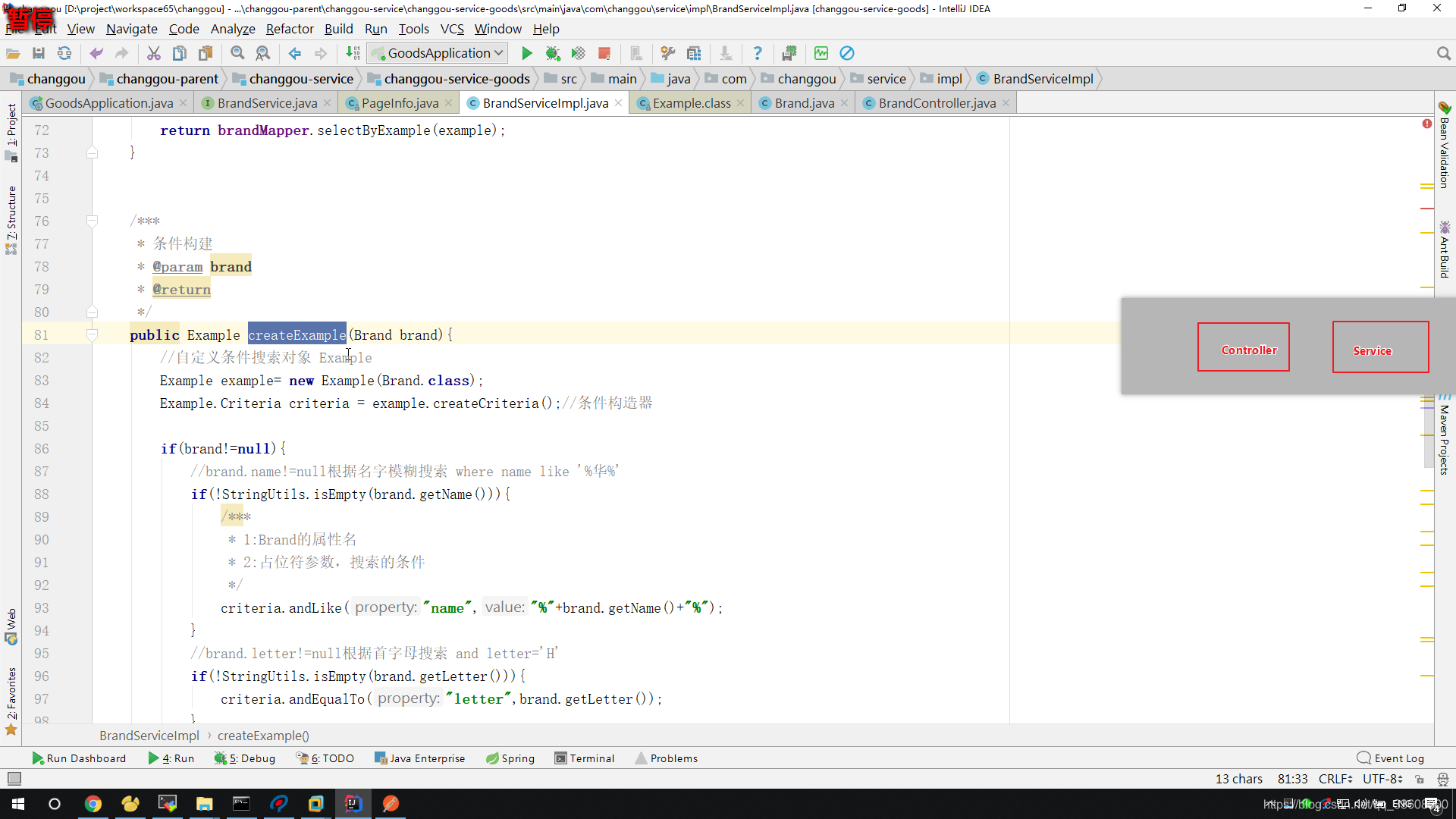Undo last action via the purple arrow
This screenshot has width=1456, height=819.
[96, 53]
